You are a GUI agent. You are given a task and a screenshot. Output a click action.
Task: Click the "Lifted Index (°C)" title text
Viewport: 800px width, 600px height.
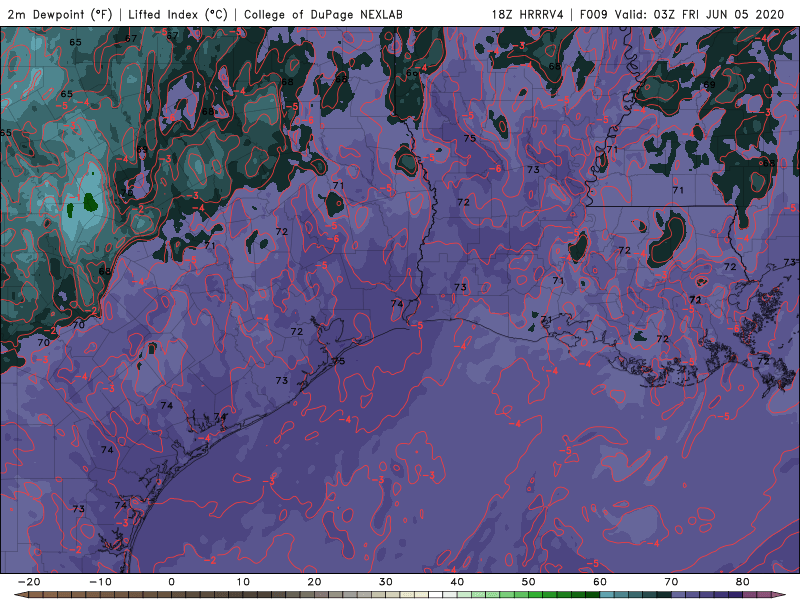[x=178, y=14]
